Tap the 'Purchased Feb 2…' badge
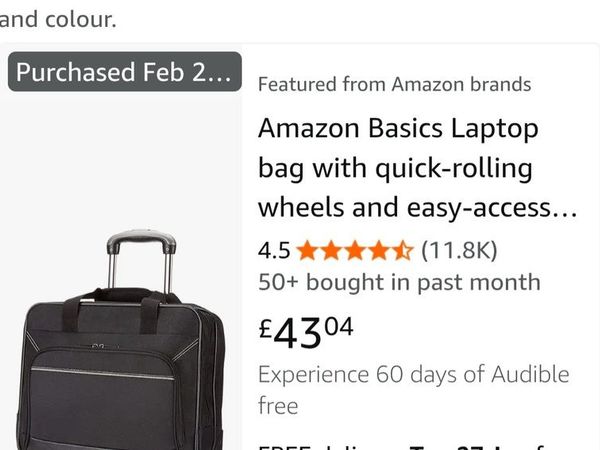600x450 pixels. (125, 72)
